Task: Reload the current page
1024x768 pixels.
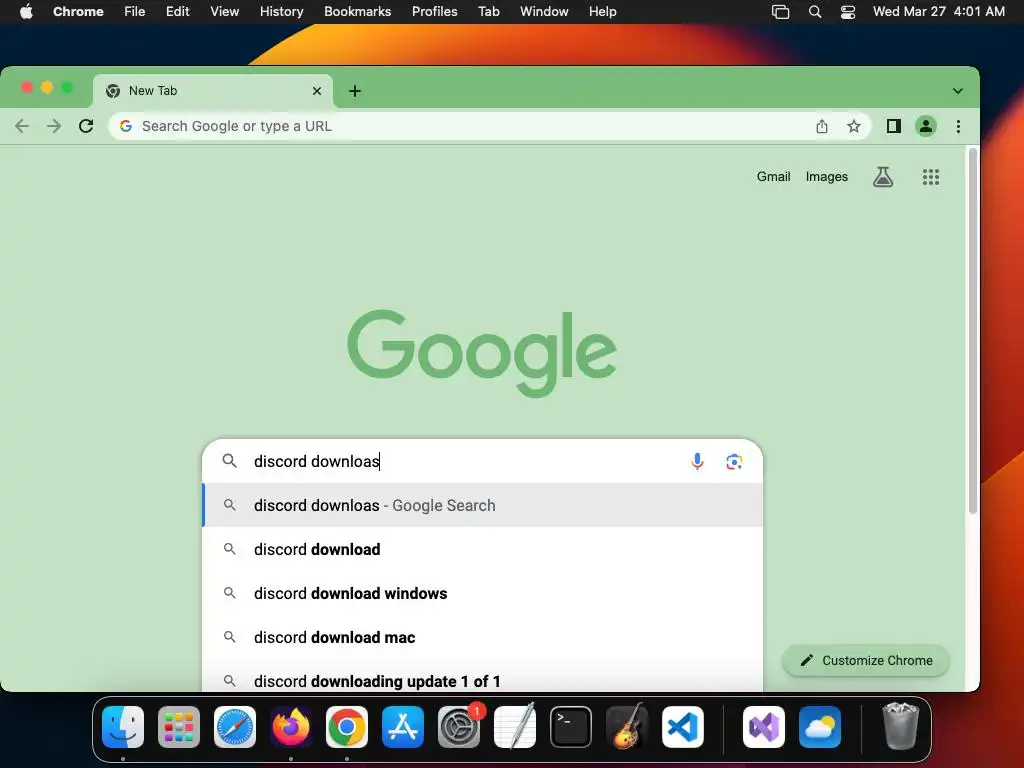Action: pos(86,126)
